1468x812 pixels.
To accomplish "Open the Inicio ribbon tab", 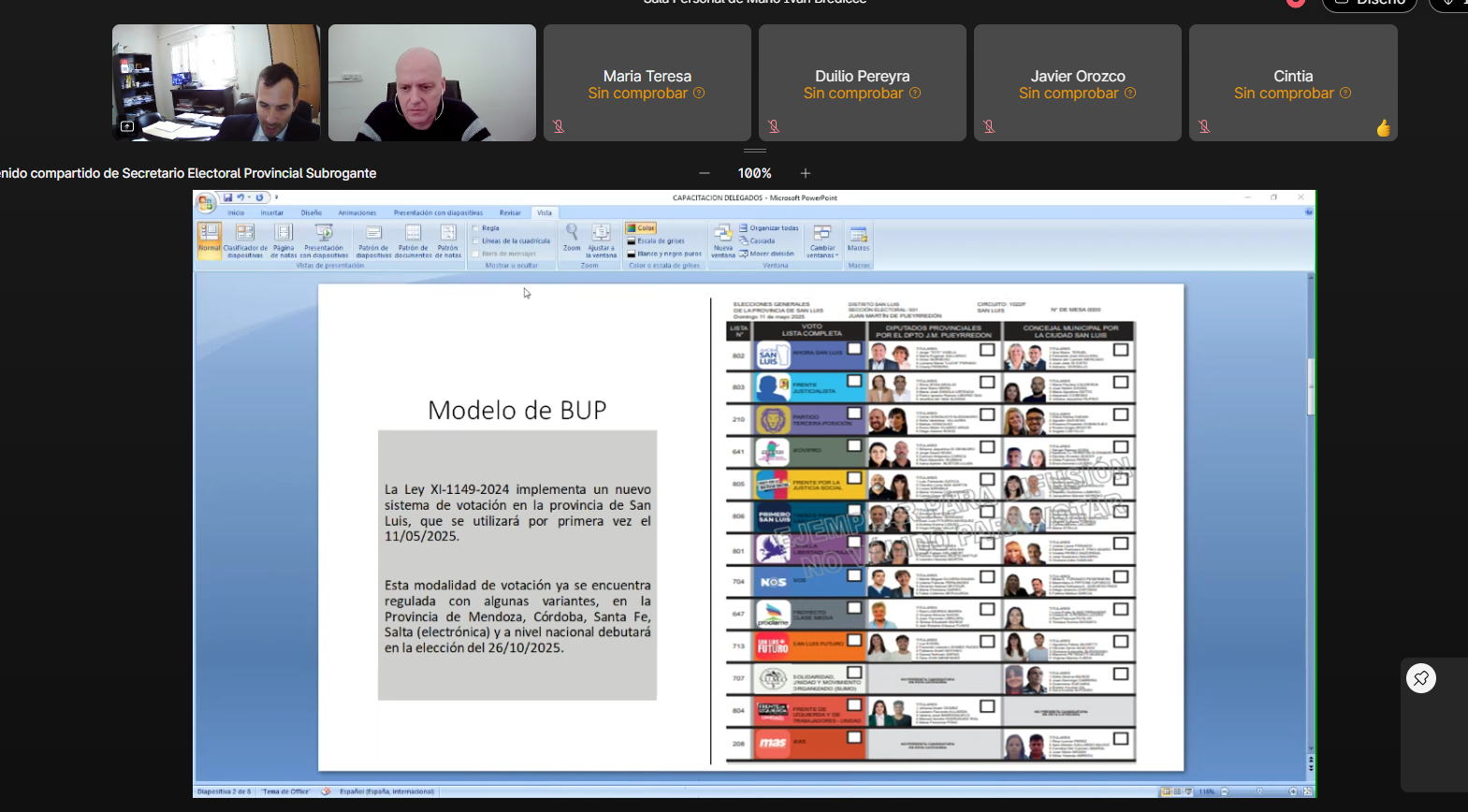I will (236, 212).
